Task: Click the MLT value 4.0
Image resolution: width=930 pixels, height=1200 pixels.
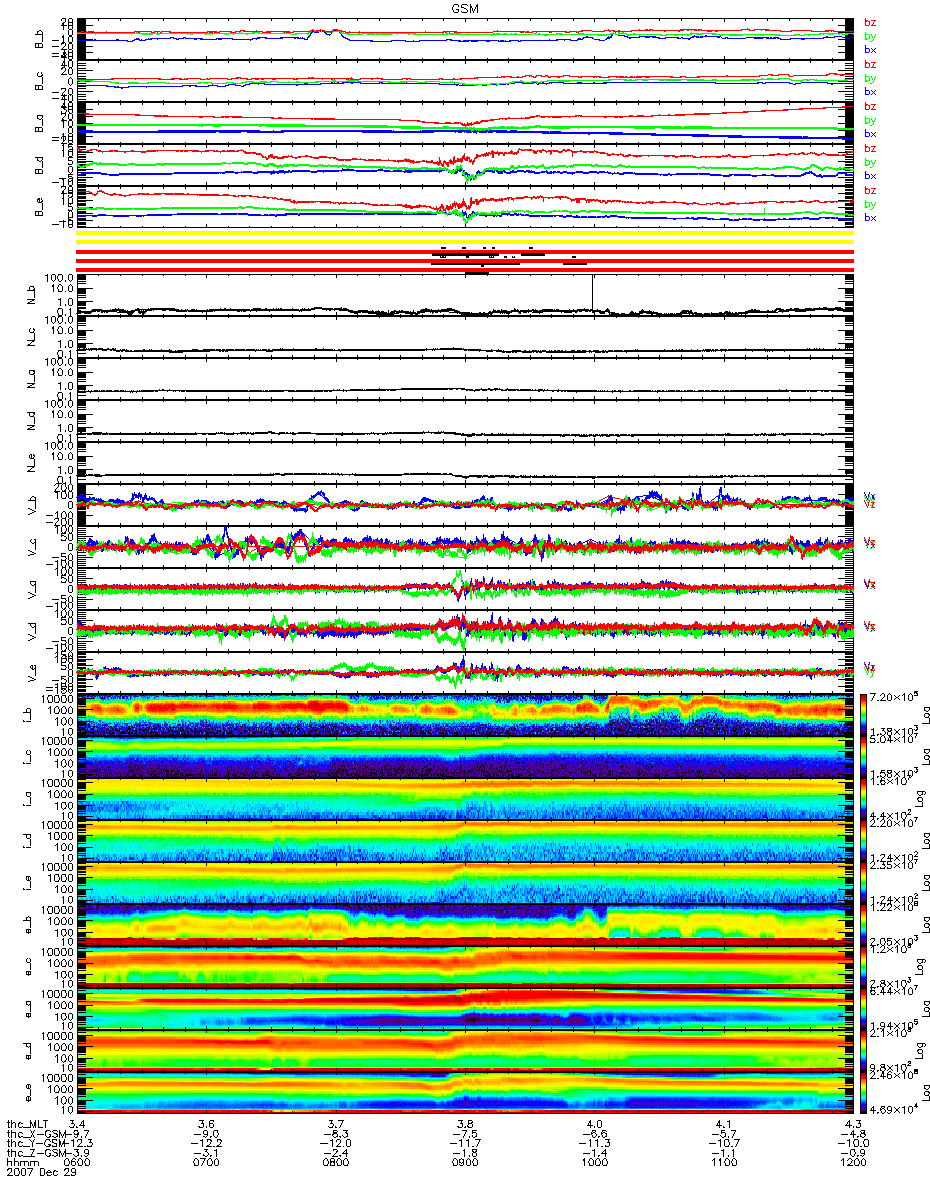Action: pyautogui.click(x=594, y=1123)
